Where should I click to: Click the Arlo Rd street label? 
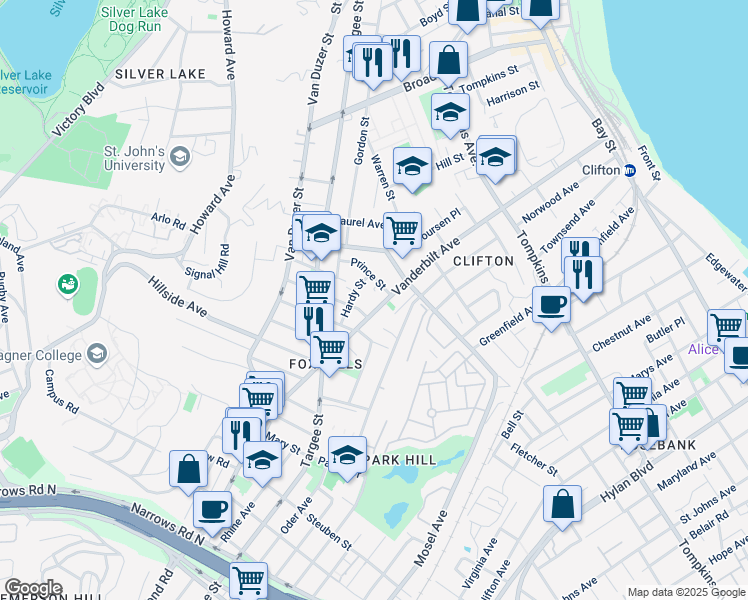[168, 221]
